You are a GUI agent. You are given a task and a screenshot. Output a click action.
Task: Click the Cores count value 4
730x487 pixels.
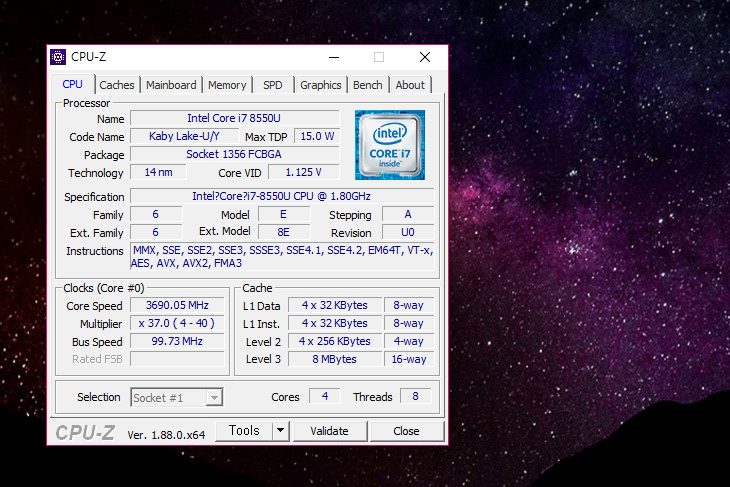click(x=325, y=396)
